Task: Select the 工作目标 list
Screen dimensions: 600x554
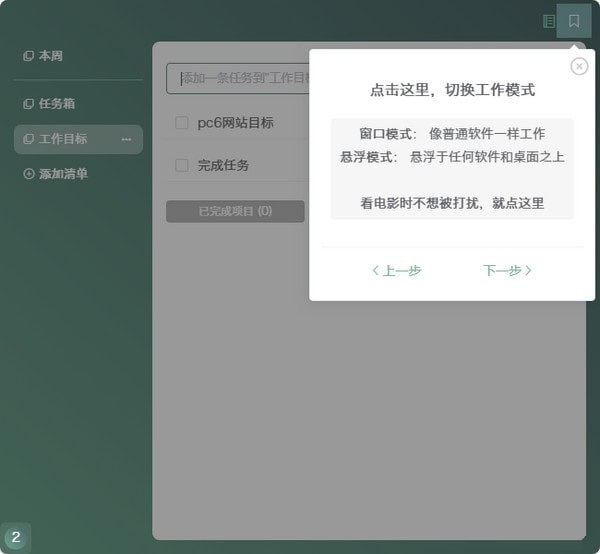Action: (78, 139)
